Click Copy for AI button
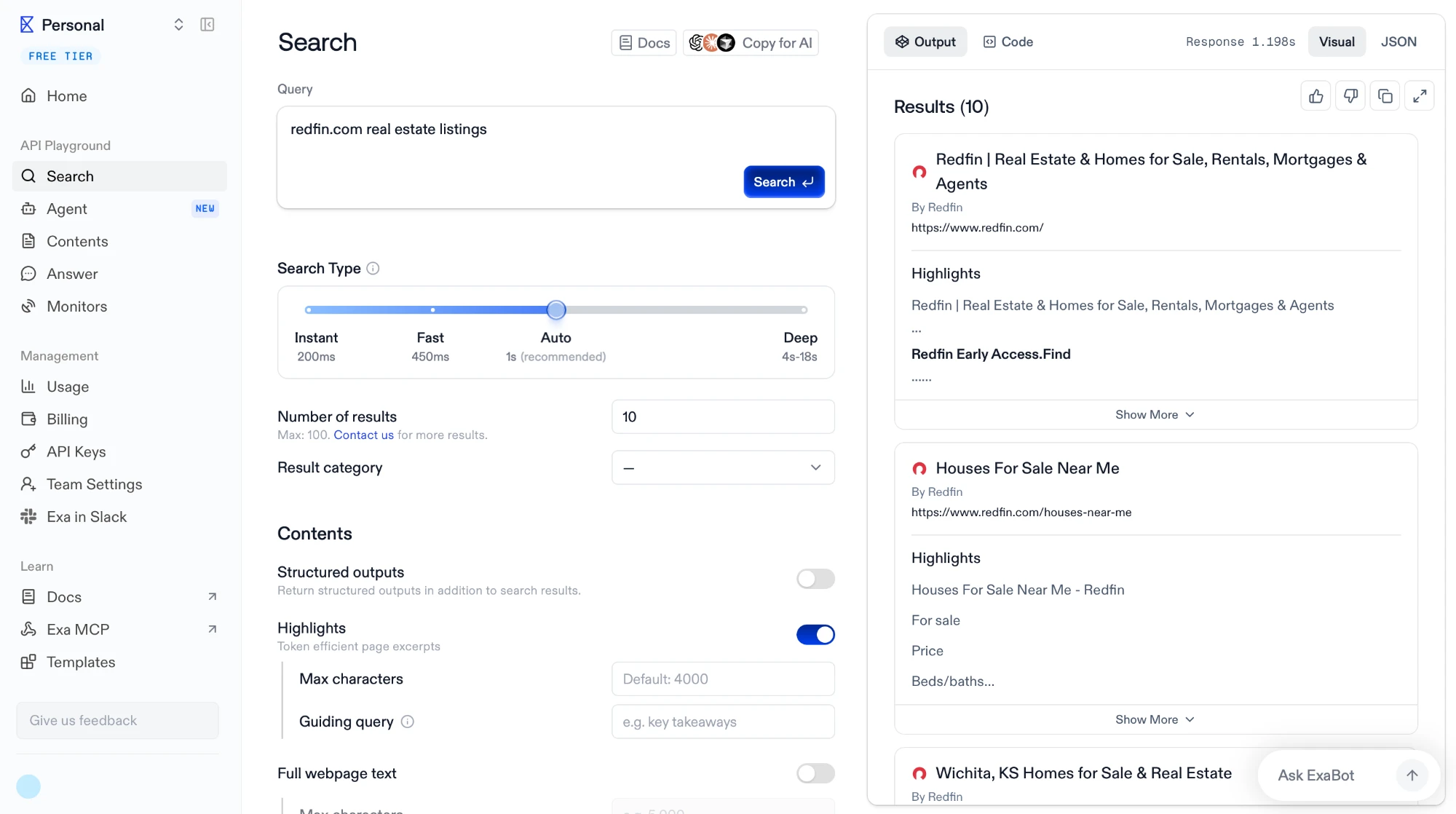The width and height of the screenshot is (1456, 814). [751, 43]
